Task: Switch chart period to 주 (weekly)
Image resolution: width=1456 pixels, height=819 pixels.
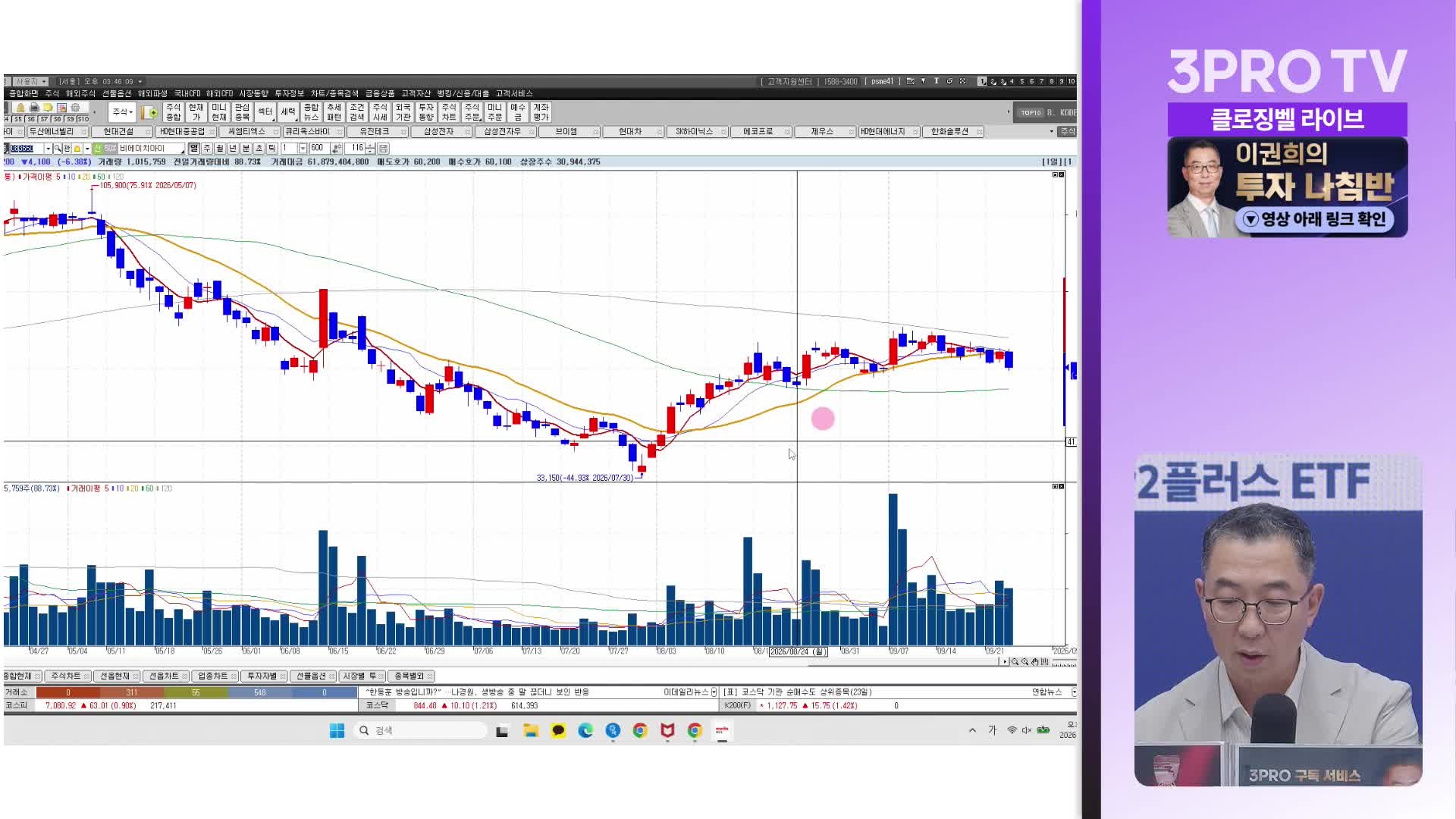Action: click(x=207, y=149)
